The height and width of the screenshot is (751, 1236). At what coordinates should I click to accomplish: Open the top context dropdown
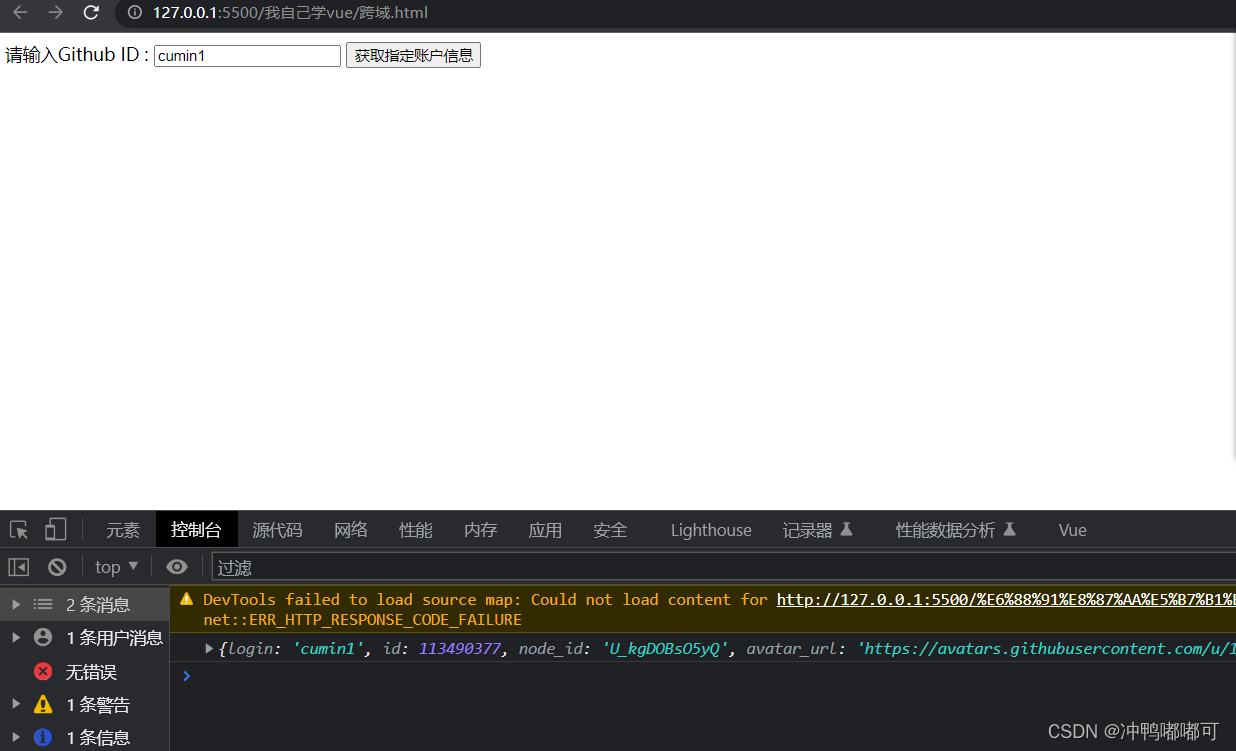pos(116,567)
